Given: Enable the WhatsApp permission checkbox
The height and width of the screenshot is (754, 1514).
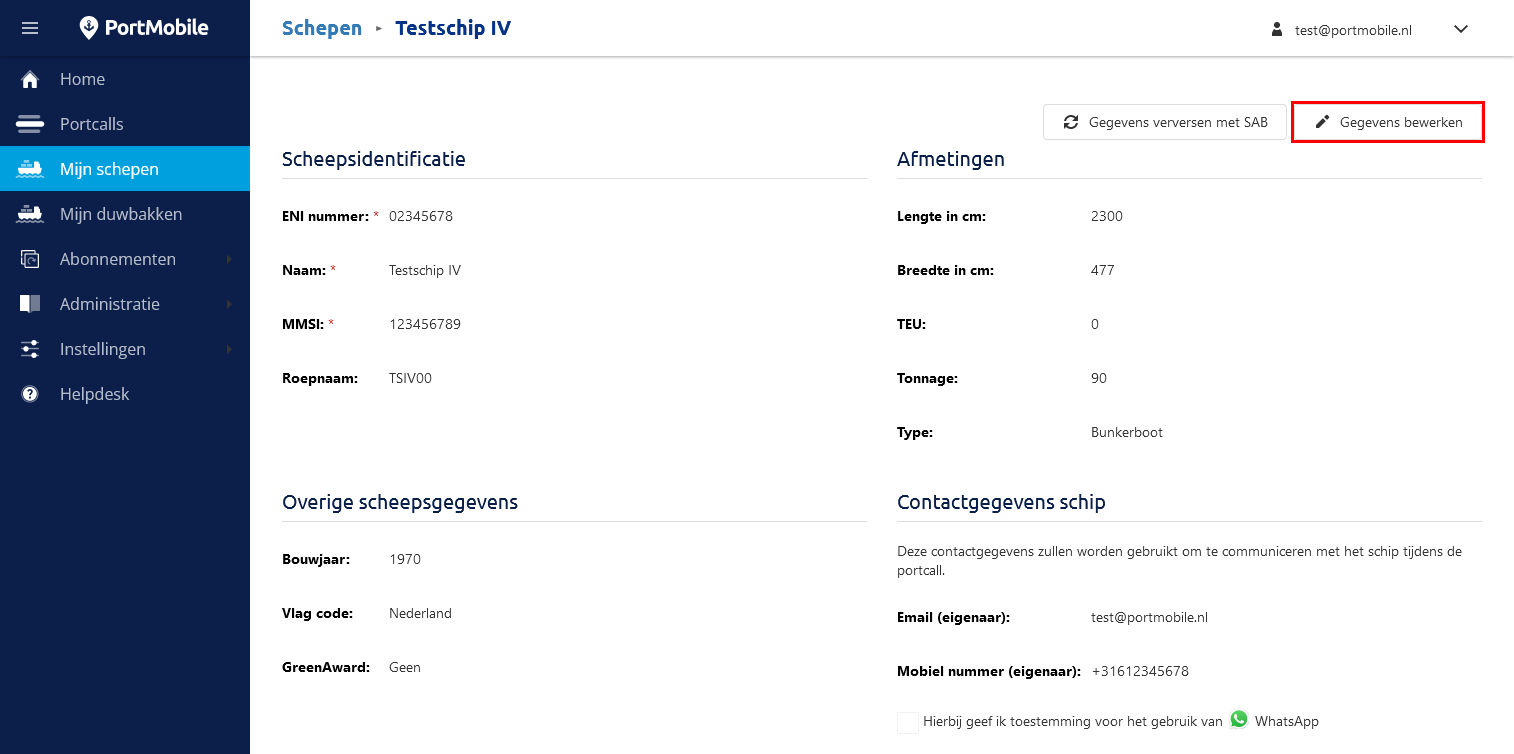Looking at the screenshot, I should [908, 722].
